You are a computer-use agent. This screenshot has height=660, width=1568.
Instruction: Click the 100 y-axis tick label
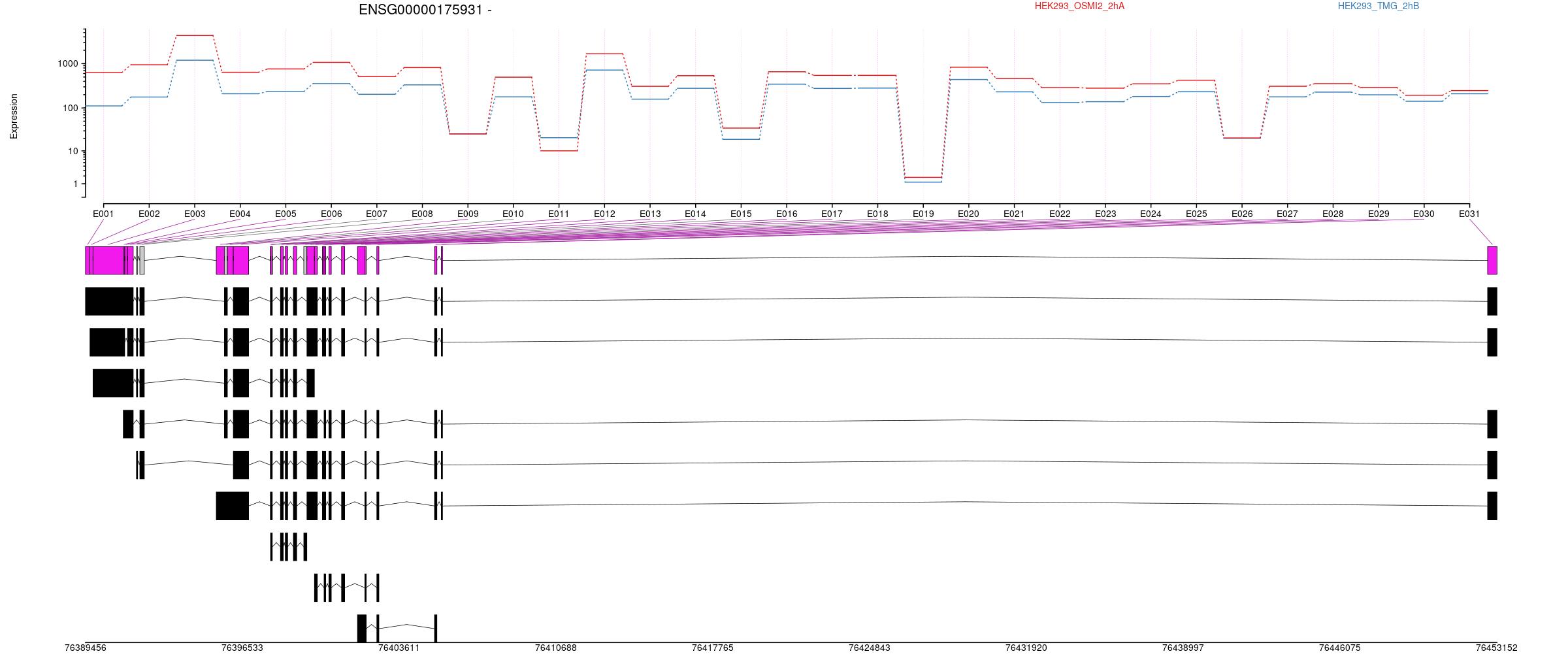[x=71, y=108]
